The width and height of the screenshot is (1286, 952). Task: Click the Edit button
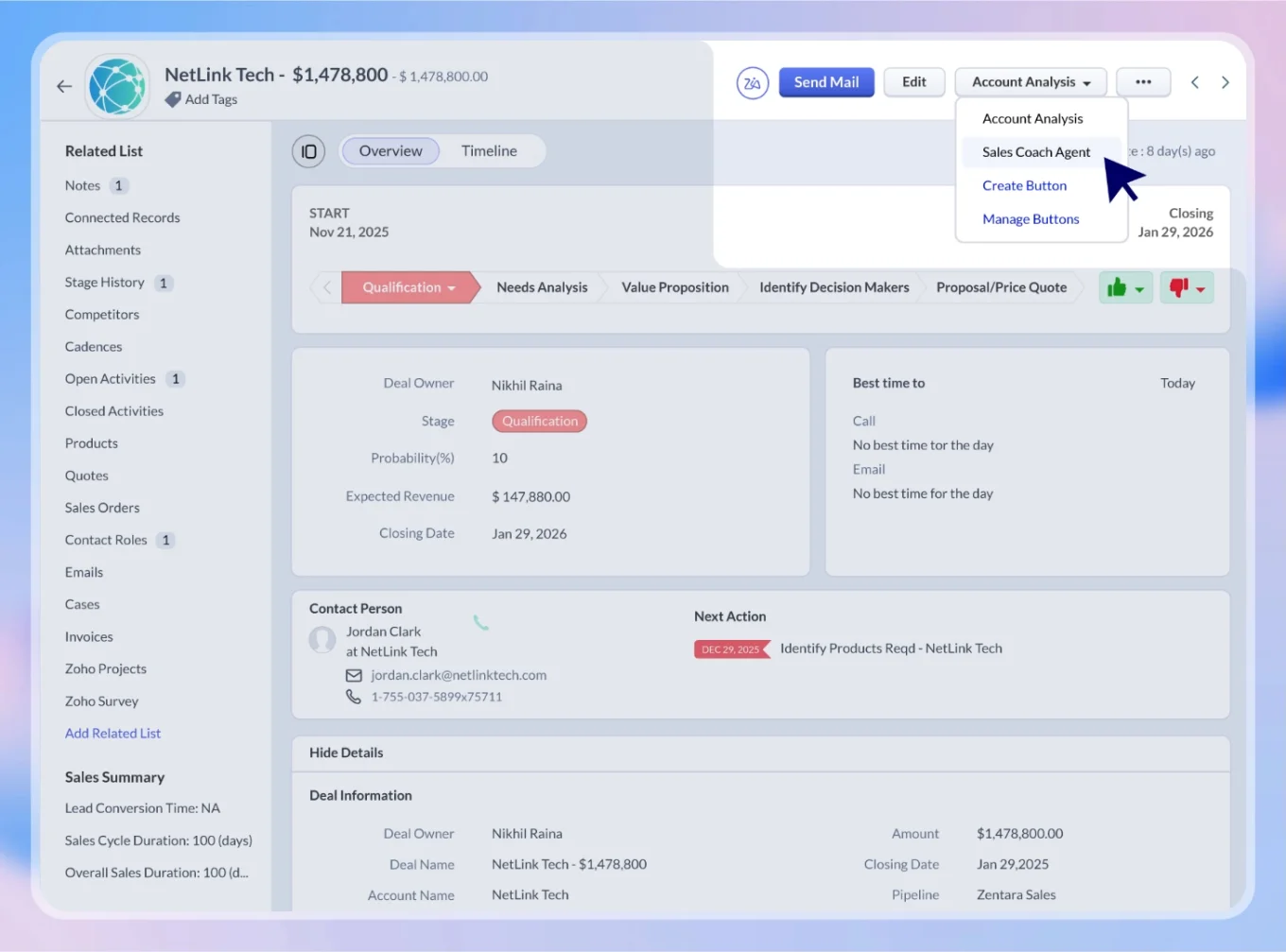click(x=914, y=82)
